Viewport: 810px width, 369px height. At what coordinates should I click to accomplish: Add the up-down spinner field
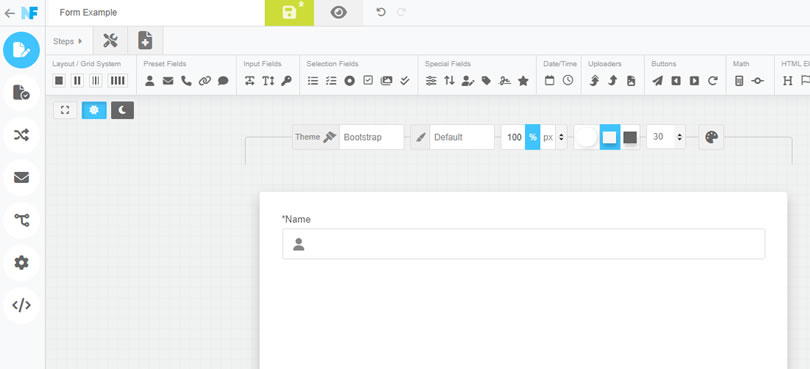(449, 81)
